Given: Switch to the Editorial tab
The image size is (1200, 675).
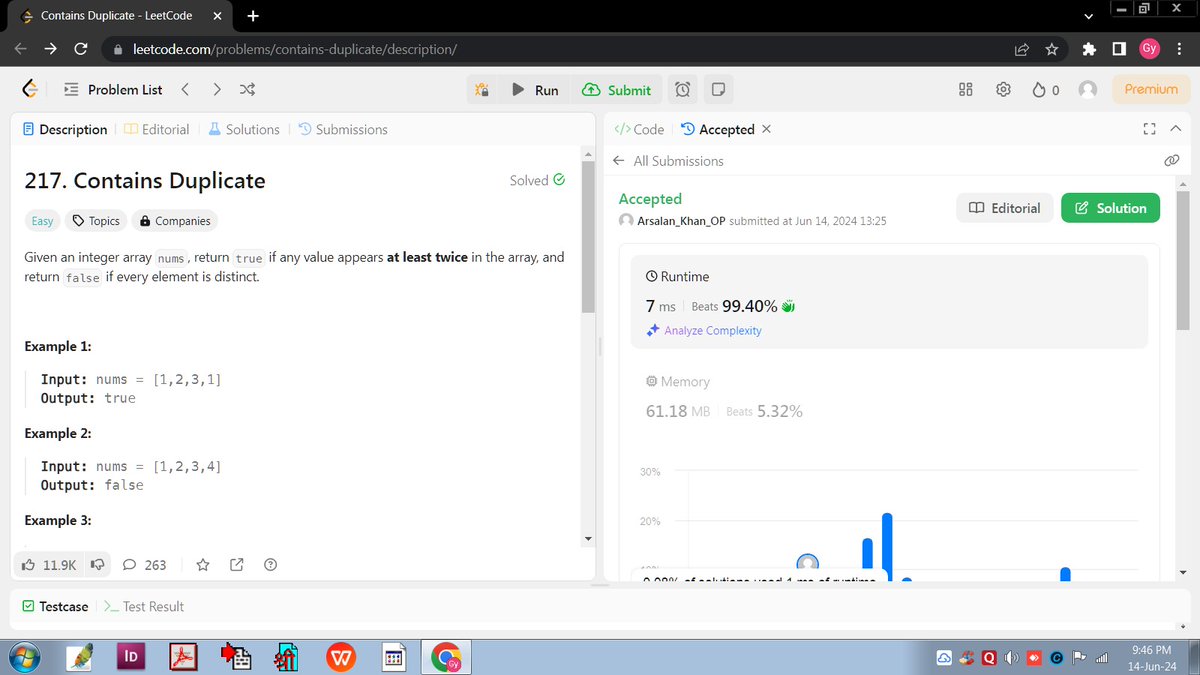Looking at the screenshot, I should point(158,129).
